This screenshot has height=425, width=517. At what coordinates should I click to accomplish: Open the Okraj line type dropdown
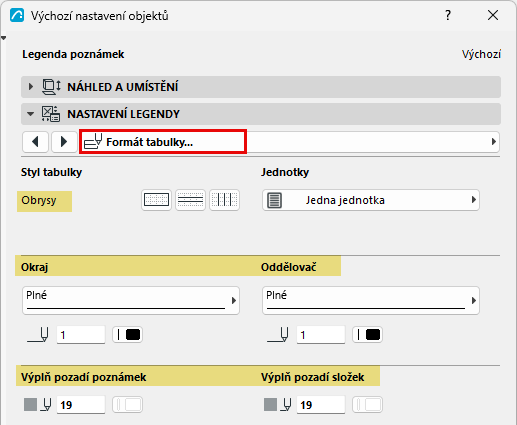click(x=131, y=300)
